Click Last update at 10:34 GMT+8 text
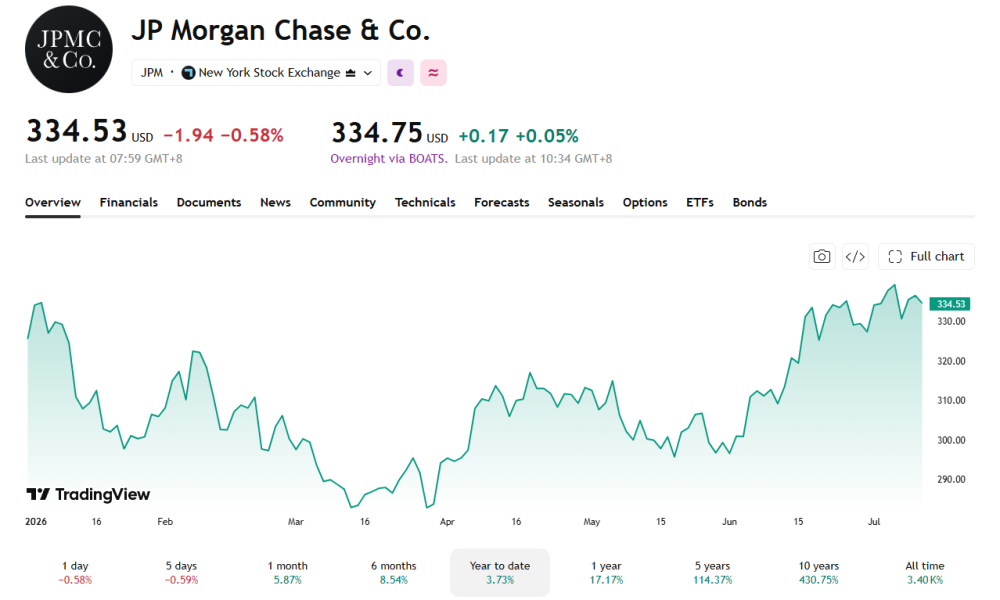 tap(533, 159)
